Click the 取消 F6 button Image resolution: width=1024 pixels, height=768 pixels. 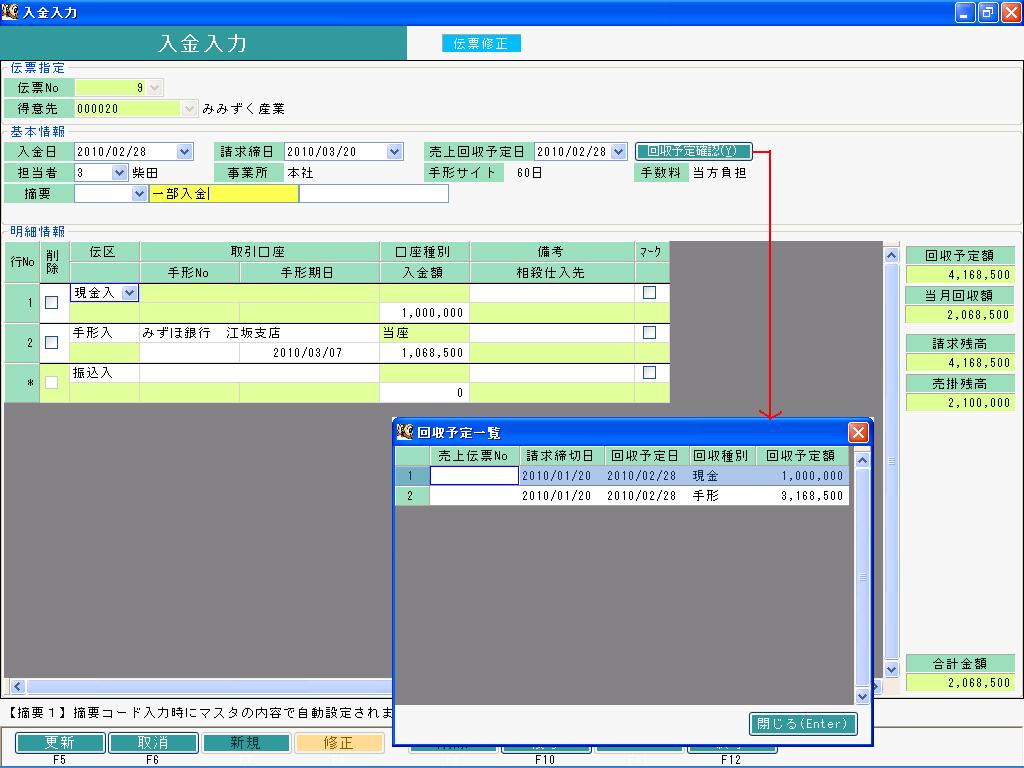[x=153, y=743]
